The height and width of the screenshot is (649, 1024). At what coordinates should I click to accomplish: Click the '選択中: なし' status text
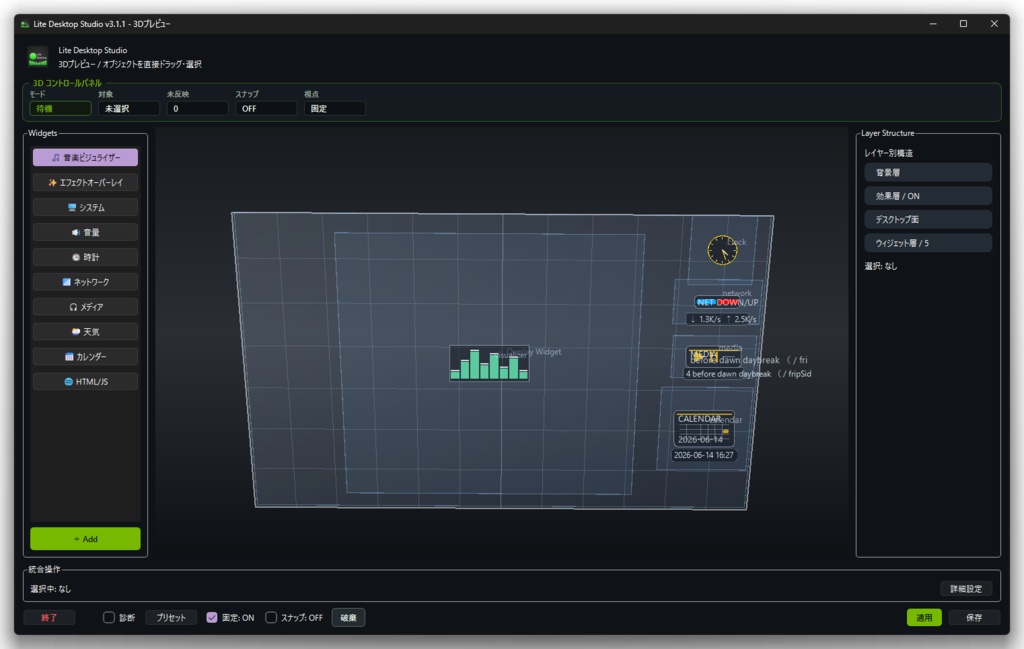click(51, 589)
